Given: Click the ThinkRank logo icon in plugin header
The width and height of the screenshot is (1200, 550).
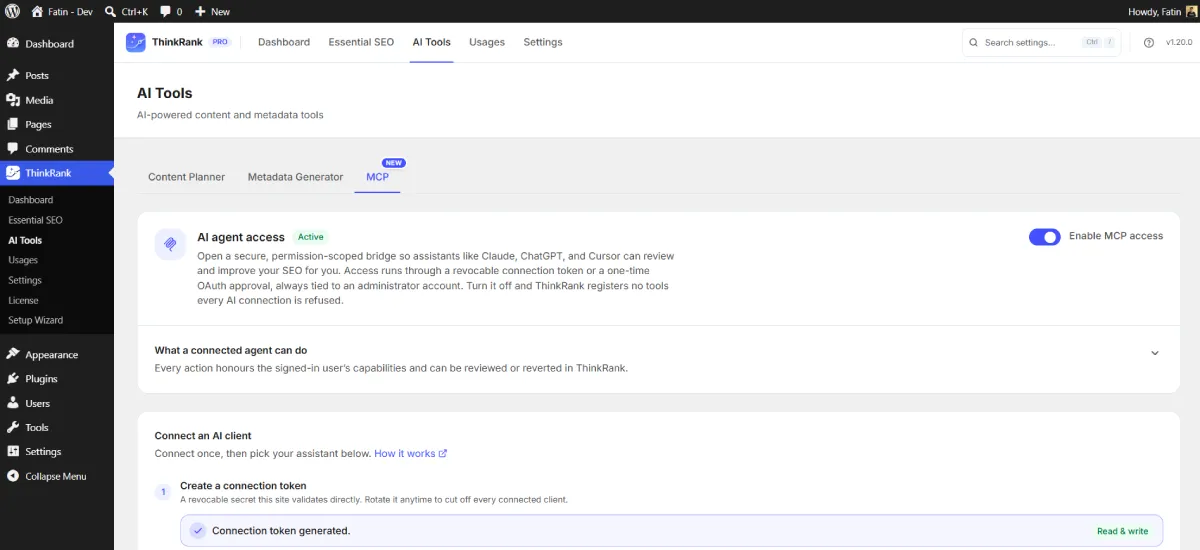Looking at the screenshot, I should (135, 42).
